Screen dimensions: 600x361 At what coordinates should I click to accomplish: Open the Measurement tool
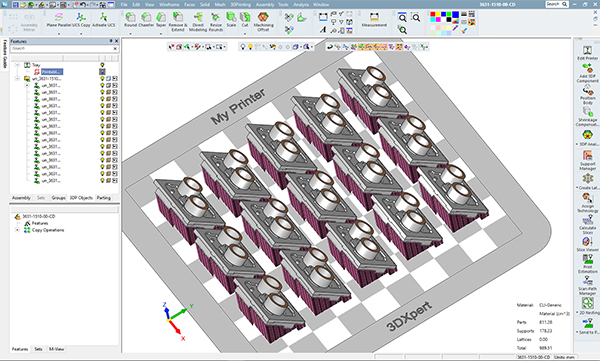[374, 20]
